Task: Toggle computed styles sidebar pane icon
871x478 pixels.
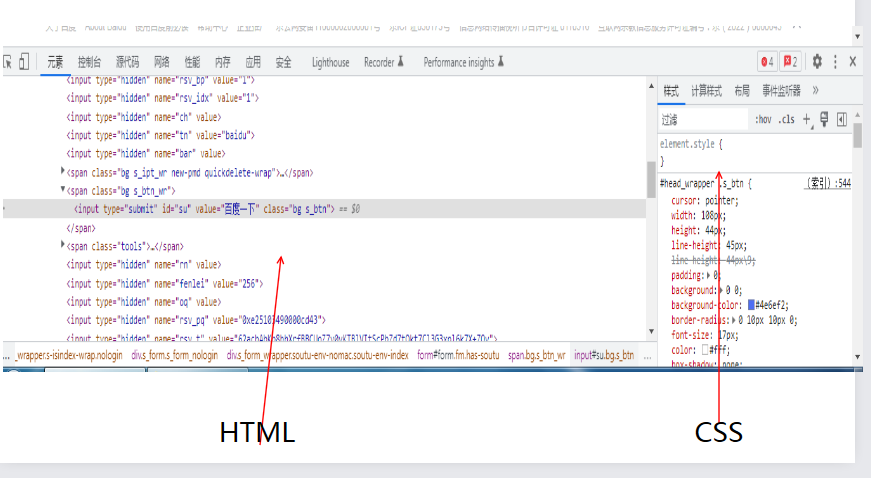Action: [842, 119]
